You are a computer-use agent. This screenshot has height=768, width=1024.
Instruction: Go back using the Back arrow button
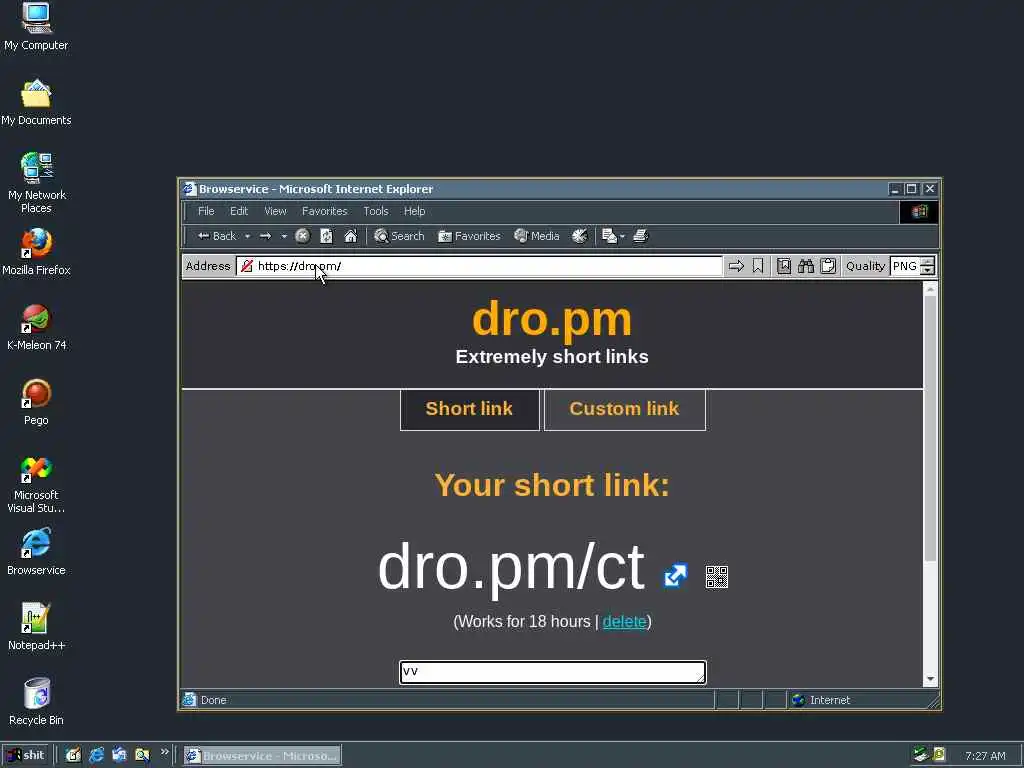point(216,236)
